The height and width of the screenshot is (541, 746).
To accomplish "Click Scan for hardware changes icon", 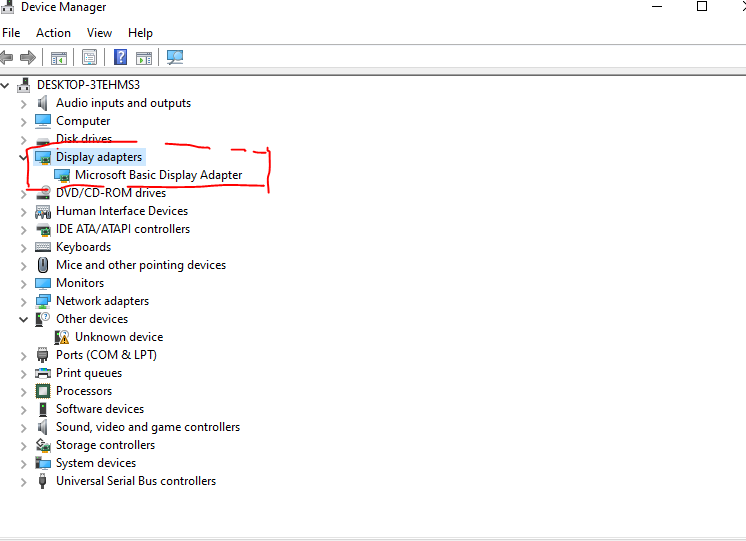I will [175, 58].
